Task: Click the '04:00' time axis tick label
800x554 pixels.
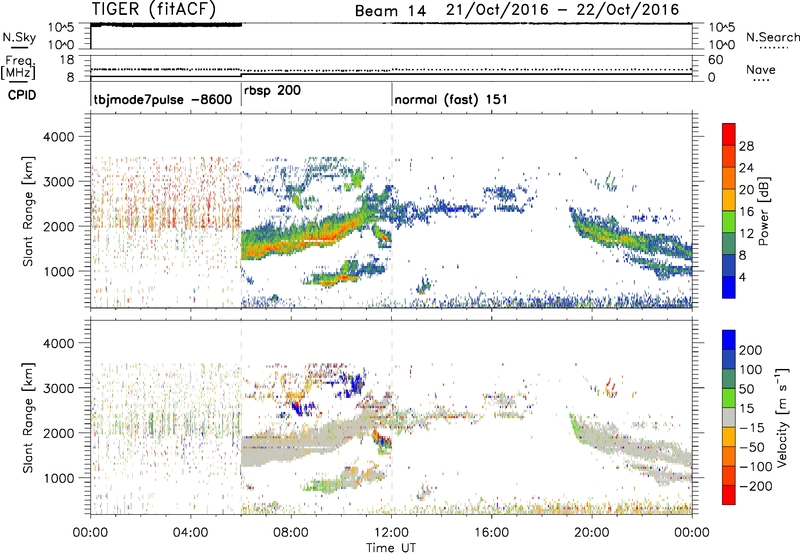Action: click(x=190, y=533)
